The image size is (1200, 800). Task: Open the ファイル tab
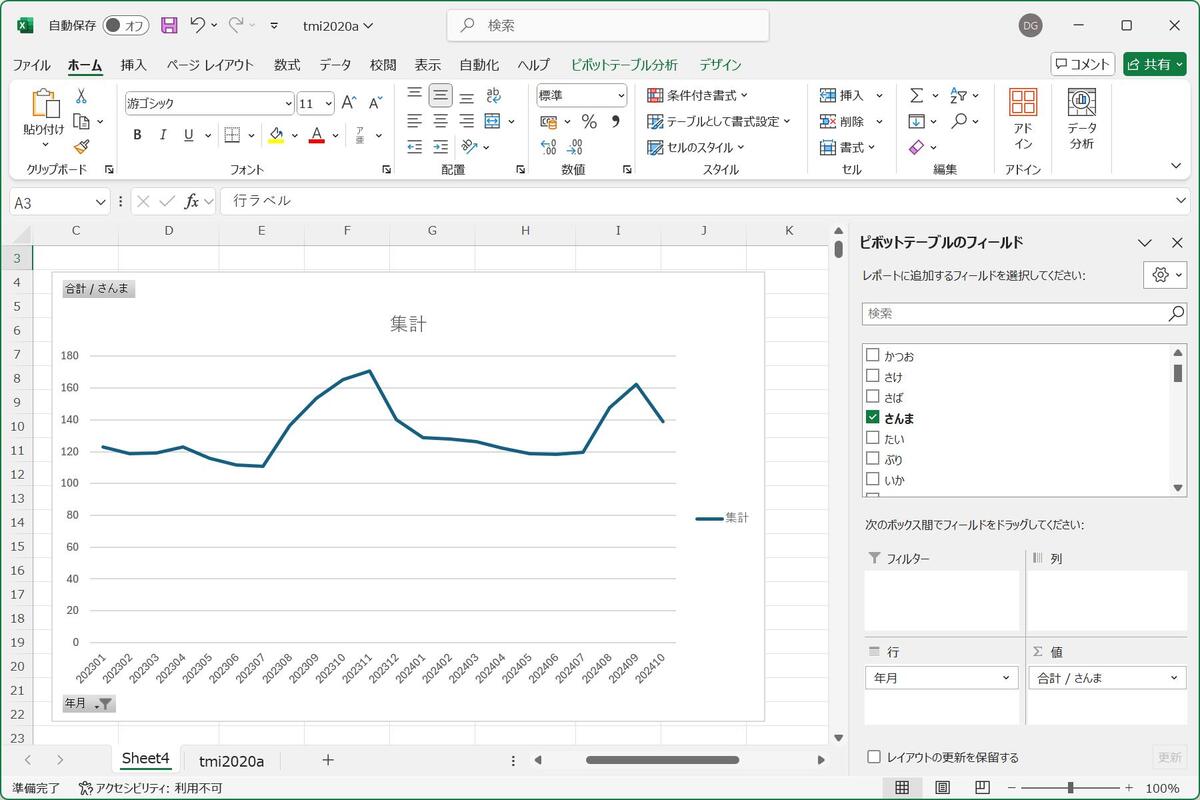tap(31, 65)
